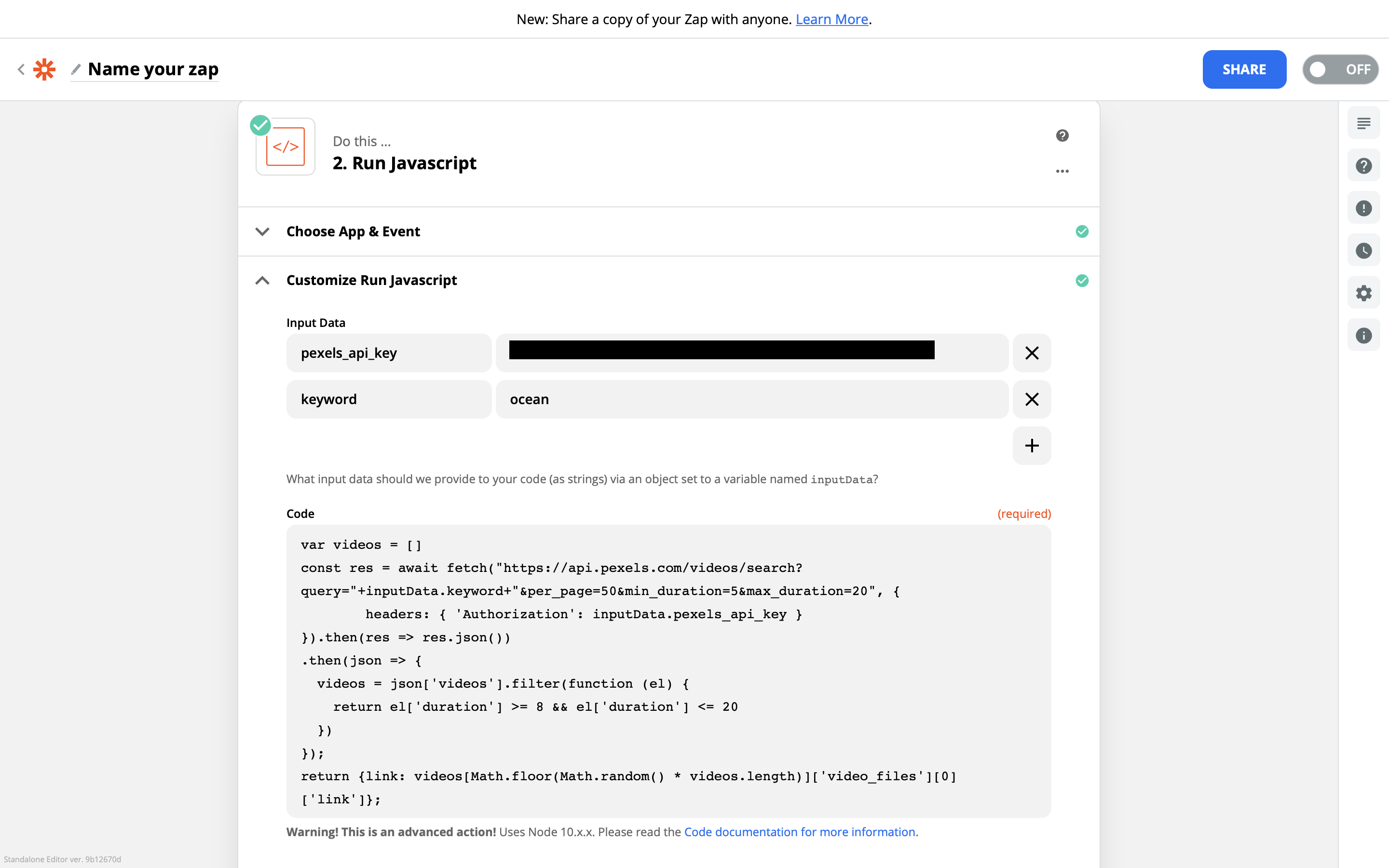Open the Learn More link in banner
The image size is (1389, 868).
click(831, 19)
